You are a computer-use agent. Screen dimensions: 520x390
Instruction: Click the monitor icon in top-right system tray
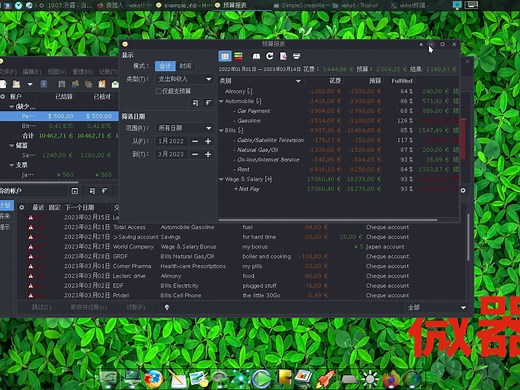coord(457,5)
